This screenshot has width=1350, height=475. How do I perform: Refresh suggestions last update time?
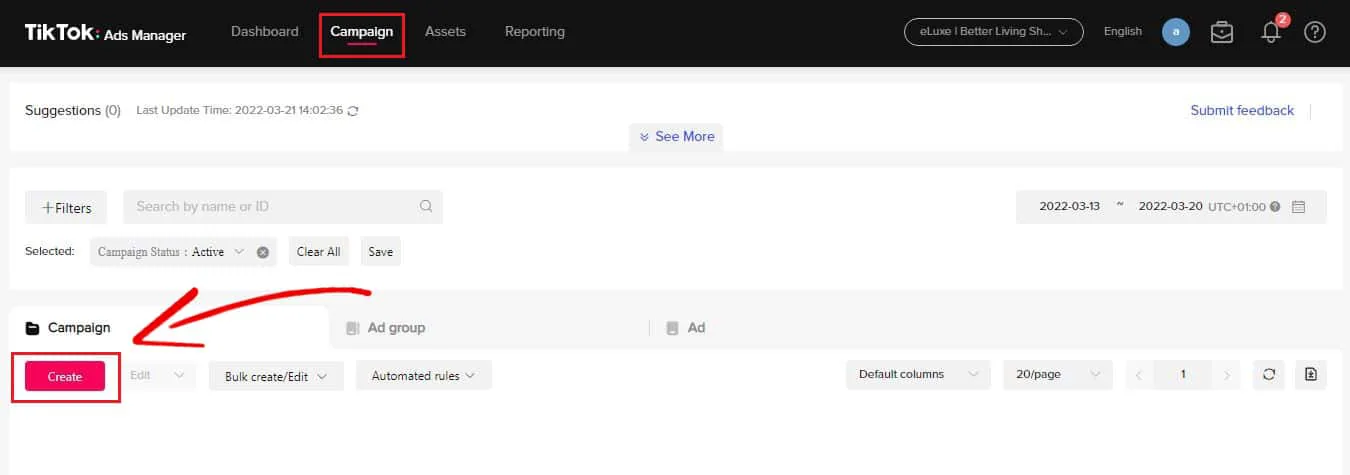click(353, 111)
